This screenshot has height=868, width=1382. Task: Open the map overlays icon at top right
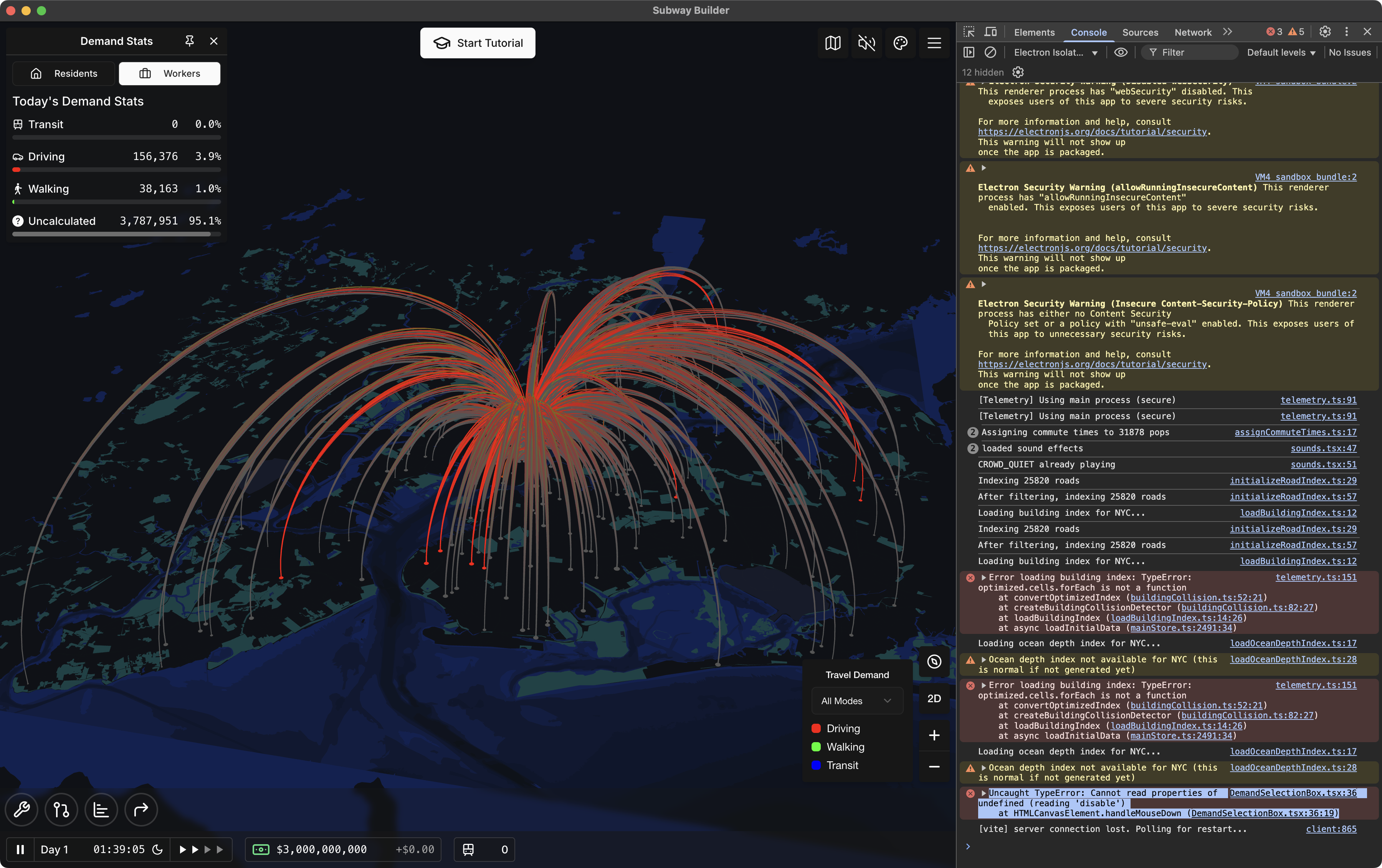(x=833, y=43)
